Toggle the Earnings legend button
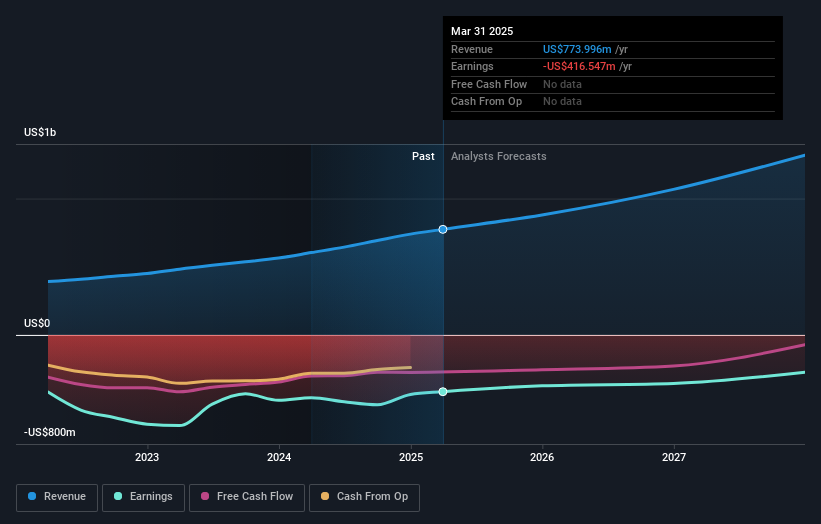 pyautogui.click(x=143, y=497)
